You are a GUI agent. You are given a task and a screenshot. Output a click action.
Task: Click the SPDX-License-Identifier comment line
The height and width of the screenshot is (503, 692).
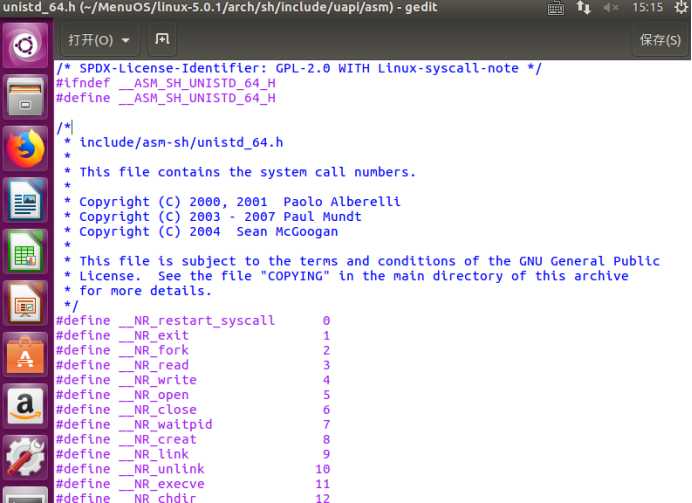[299, 68]
